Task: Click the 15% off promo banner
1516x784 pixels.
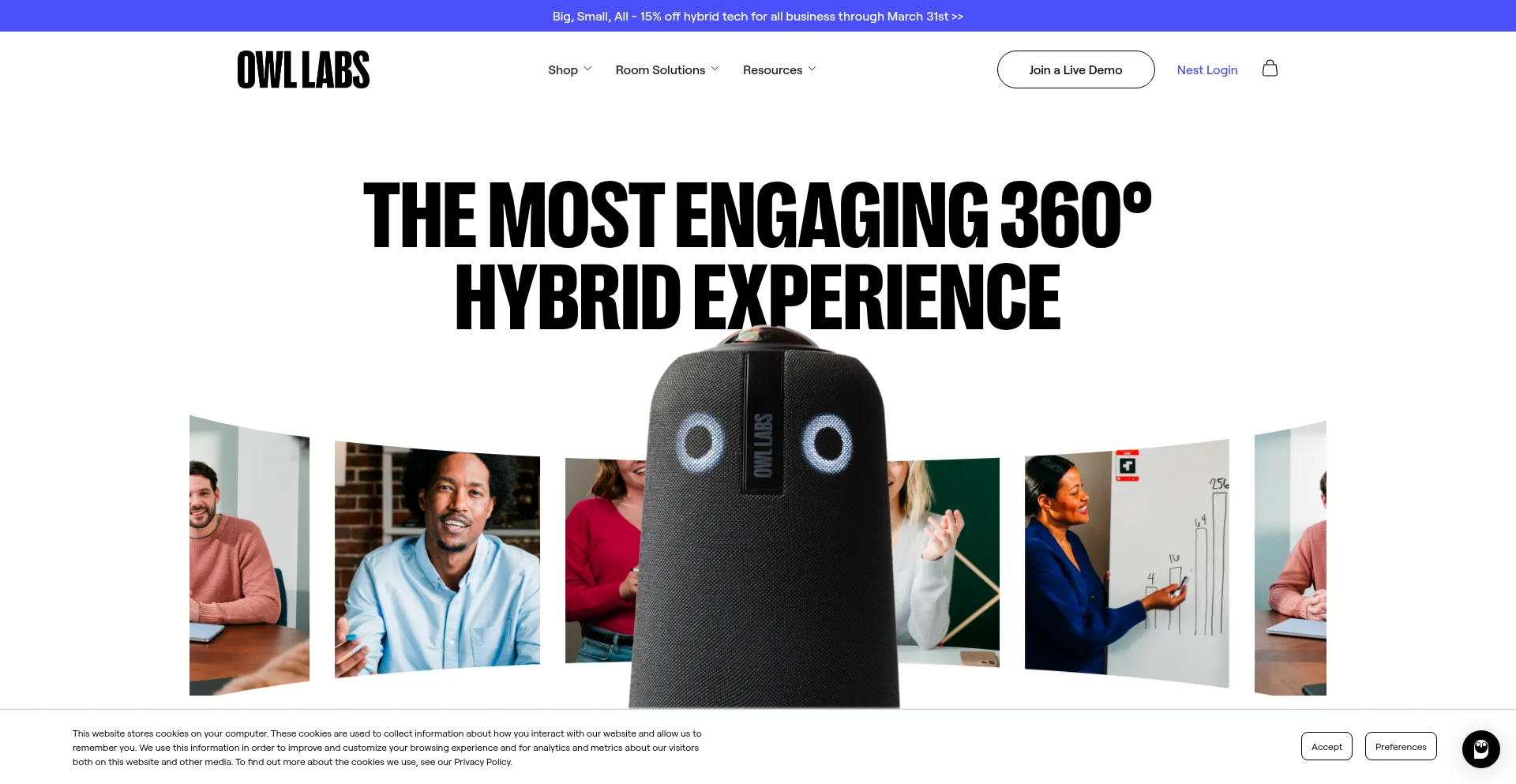Action: [x=758, y=16]
